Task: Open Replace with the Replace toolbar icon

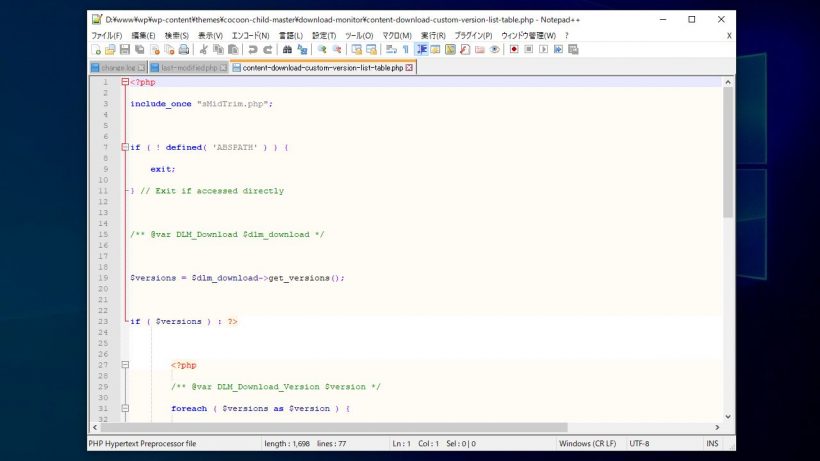Action: [302, 50]
